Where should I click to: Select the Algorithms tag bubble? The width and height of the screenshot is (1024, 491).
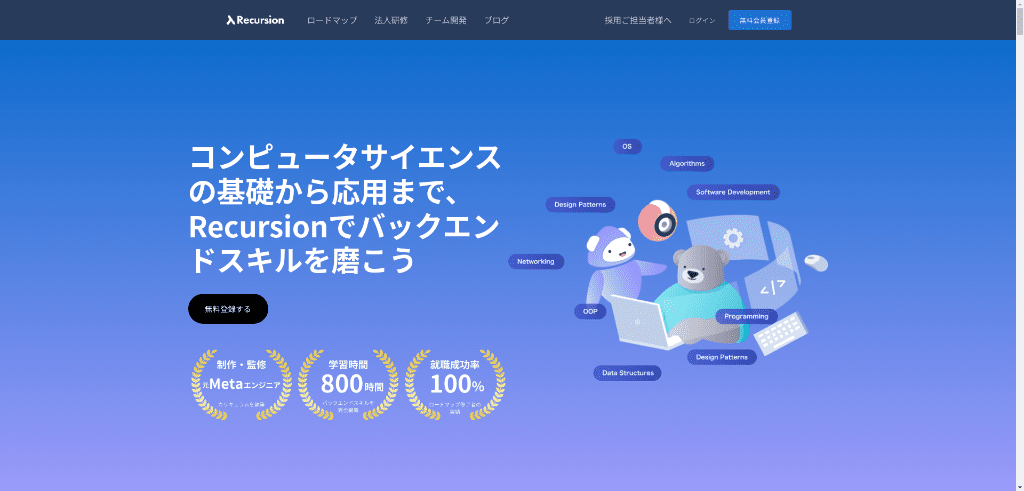click(x=687, y=164)
